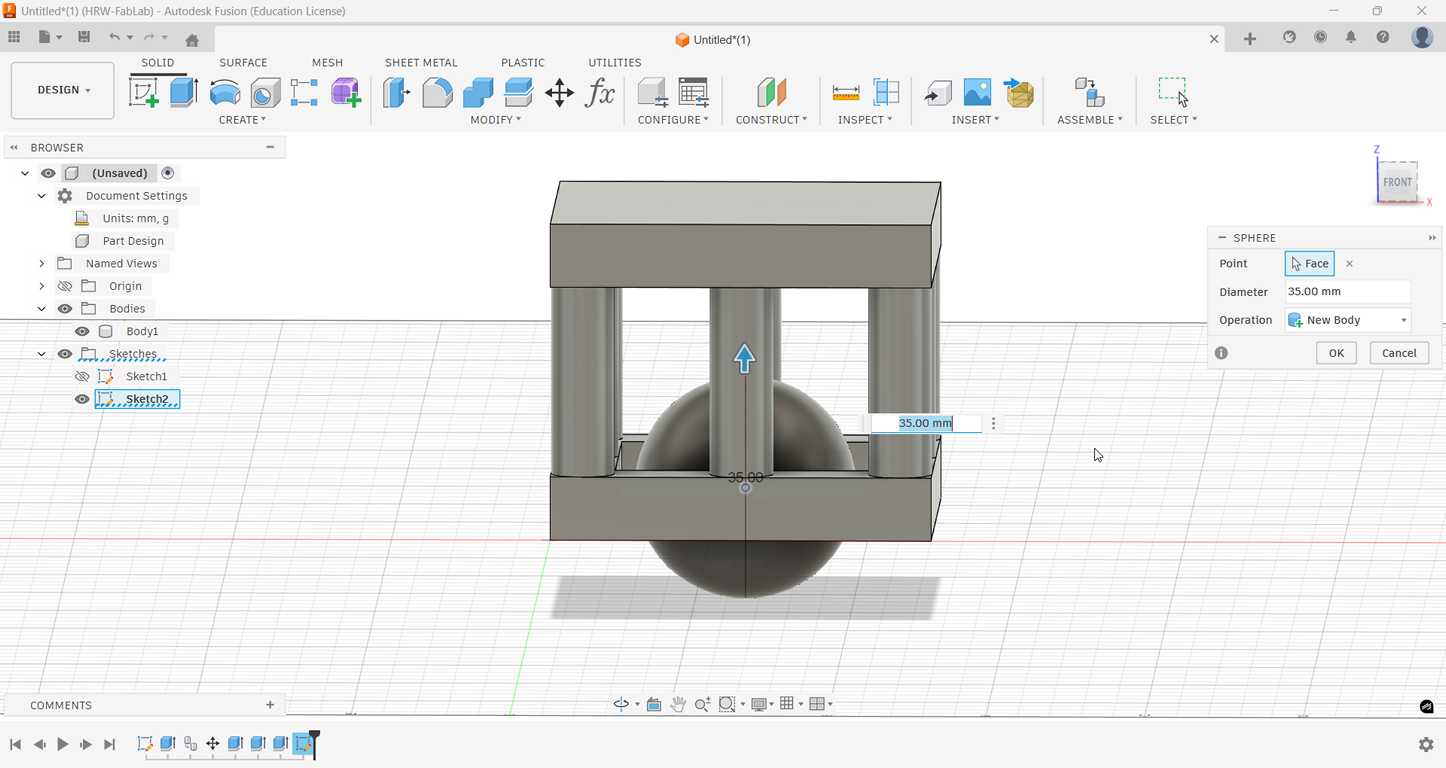The image size is (1446, 768).
Task: Click the Diameter field in Sphere panel
Action: click(1346, 292)
